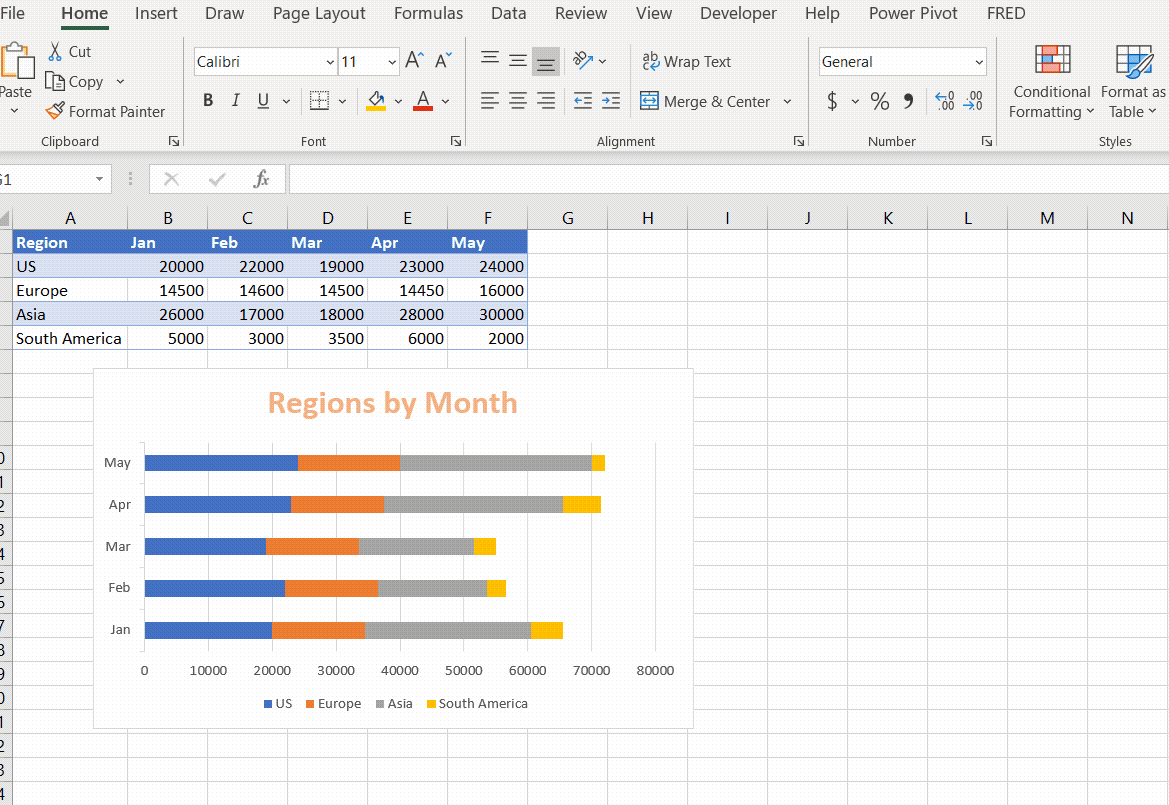Click the Copy icon
The image size is (1169, 805).
tap(54, 81)
